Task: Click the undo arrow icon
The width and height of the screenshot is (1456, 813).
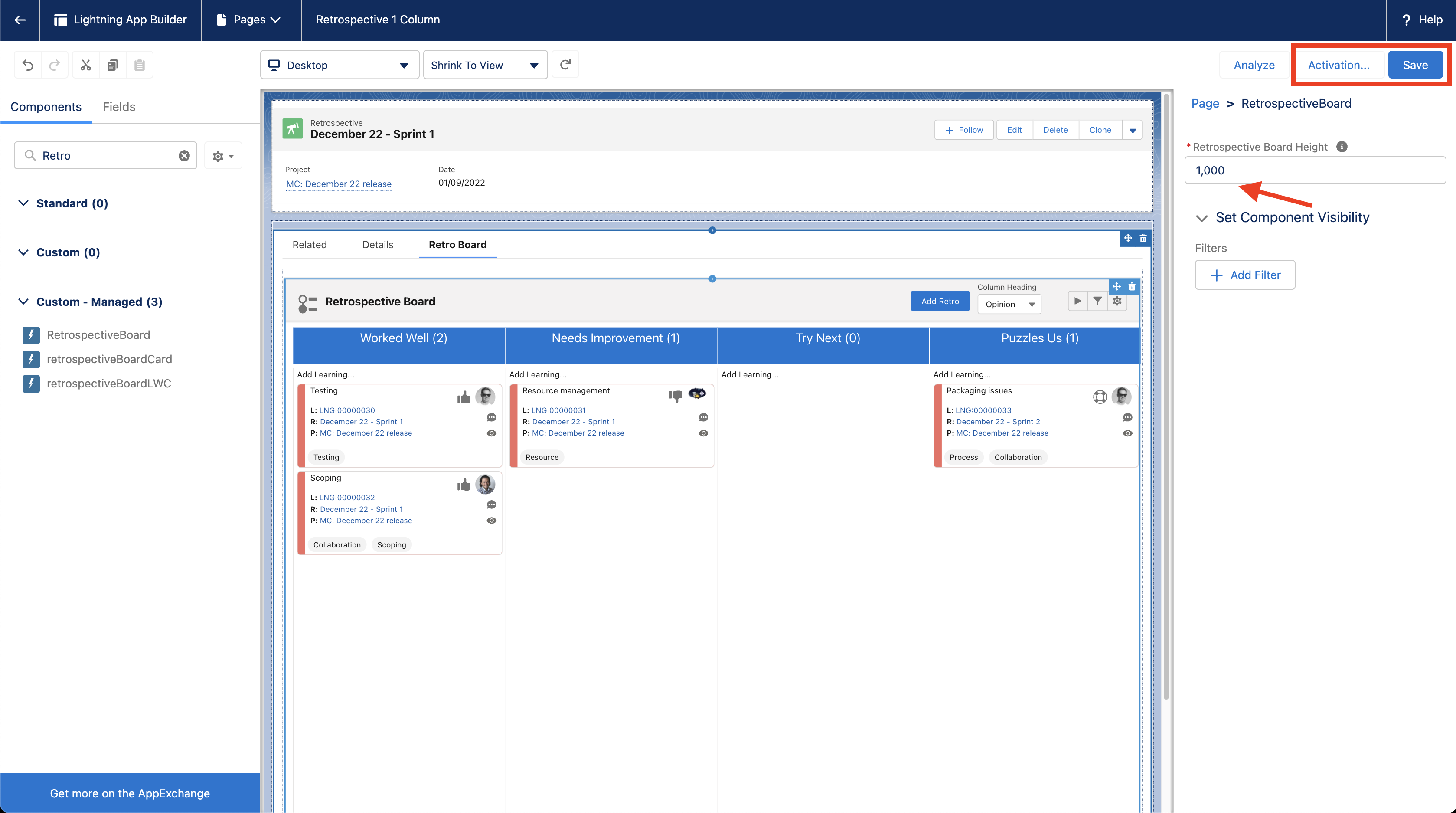Action: click(28, 65)
